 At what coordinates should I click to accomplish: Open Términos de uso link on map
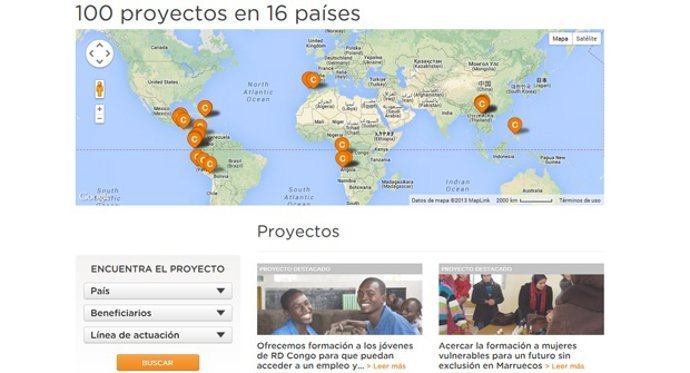[x=580, y=200]
